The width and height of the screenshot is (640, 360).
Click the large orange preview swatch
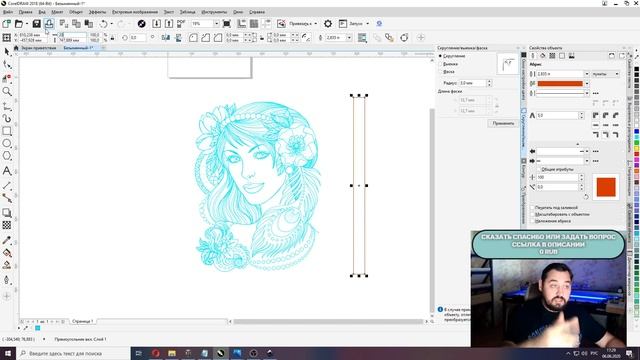pos(606,187)
